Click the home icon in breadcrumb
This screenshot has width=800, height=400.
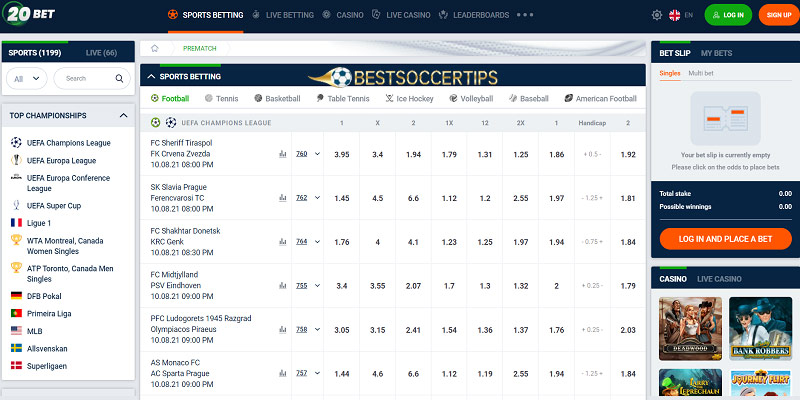pos(155,48)
